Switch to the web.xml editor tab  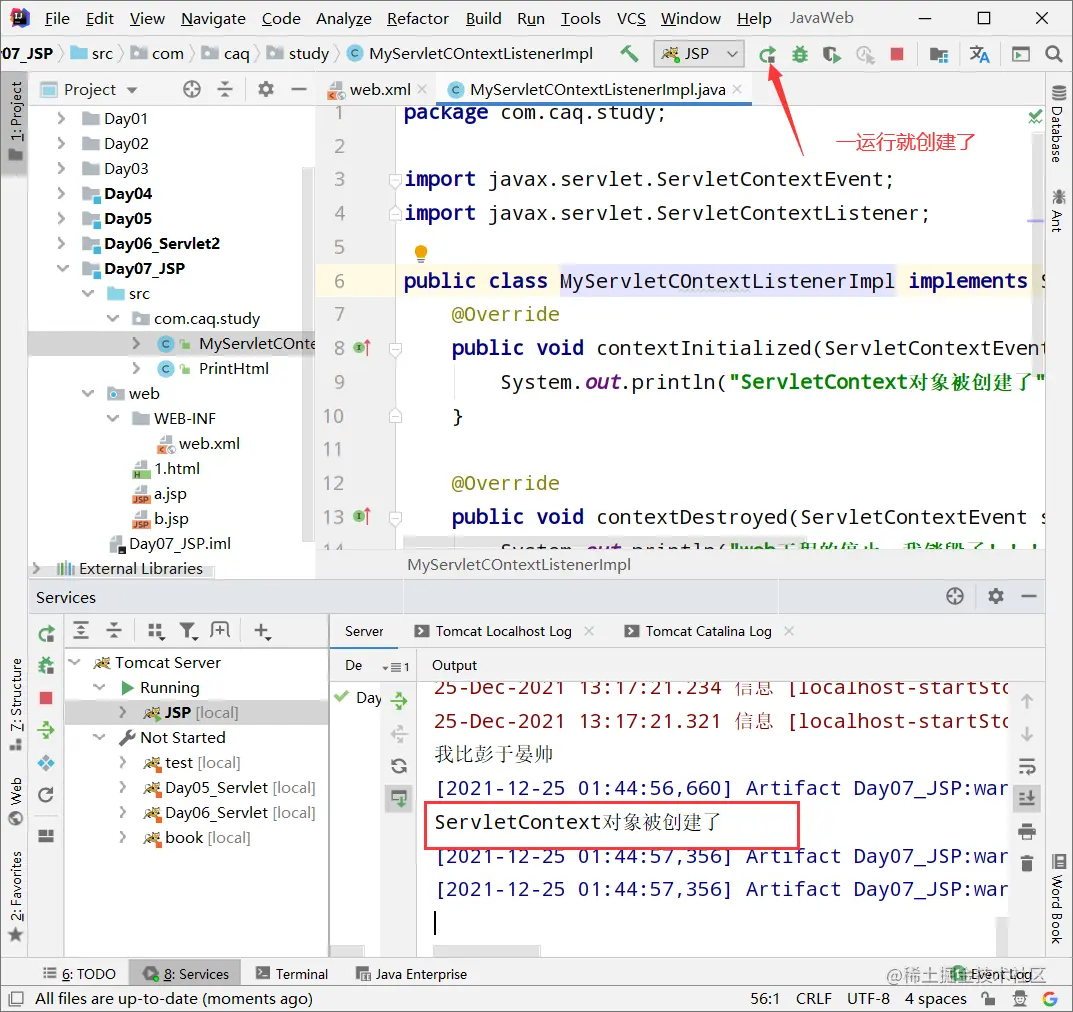pos(380,90)
